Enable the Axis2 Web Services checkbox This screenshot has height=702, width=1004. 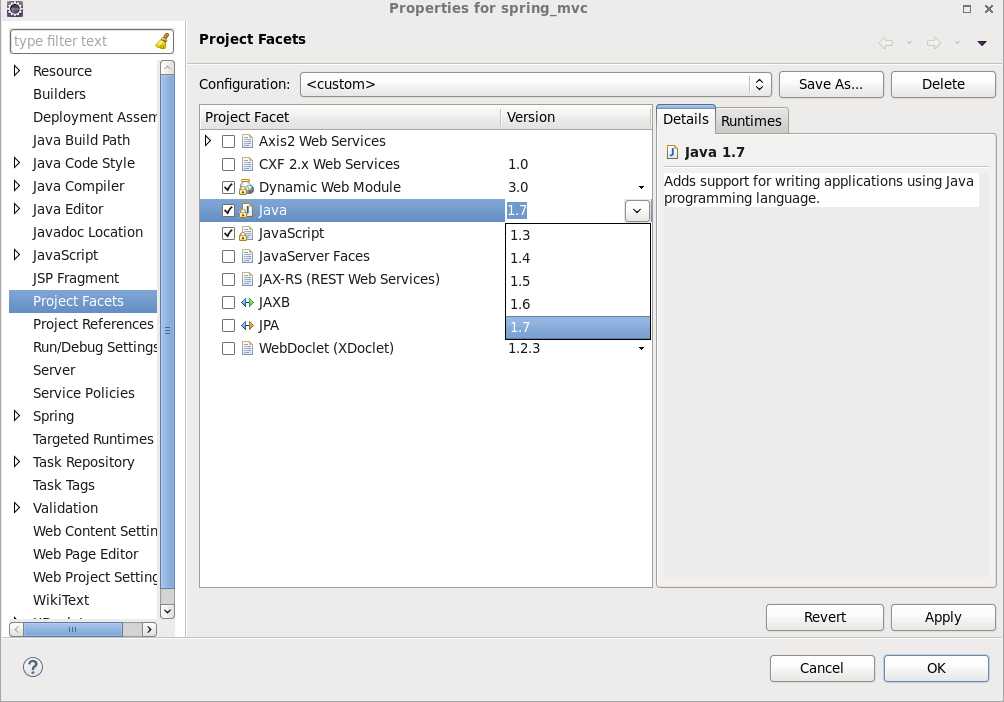tap(228, 141)
